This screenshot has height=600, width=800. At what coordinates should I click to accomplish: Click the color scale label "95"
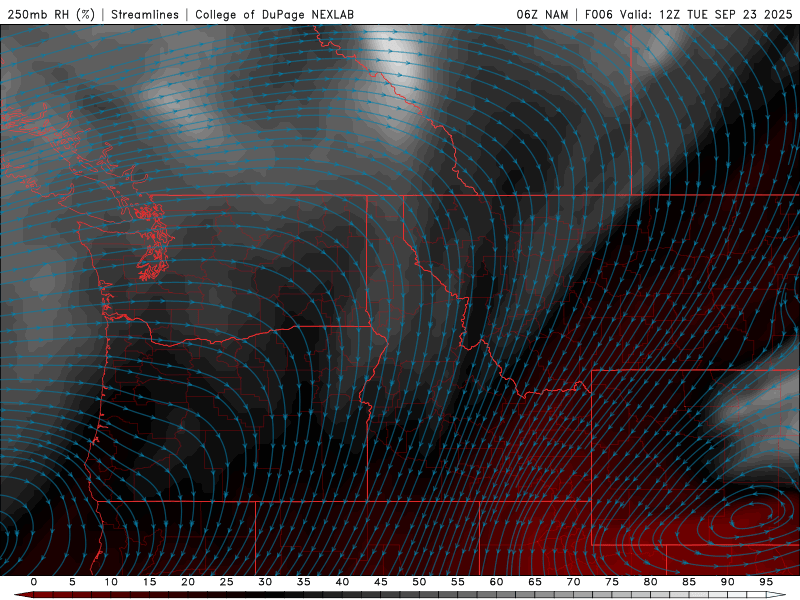click(x=766, y=582)
